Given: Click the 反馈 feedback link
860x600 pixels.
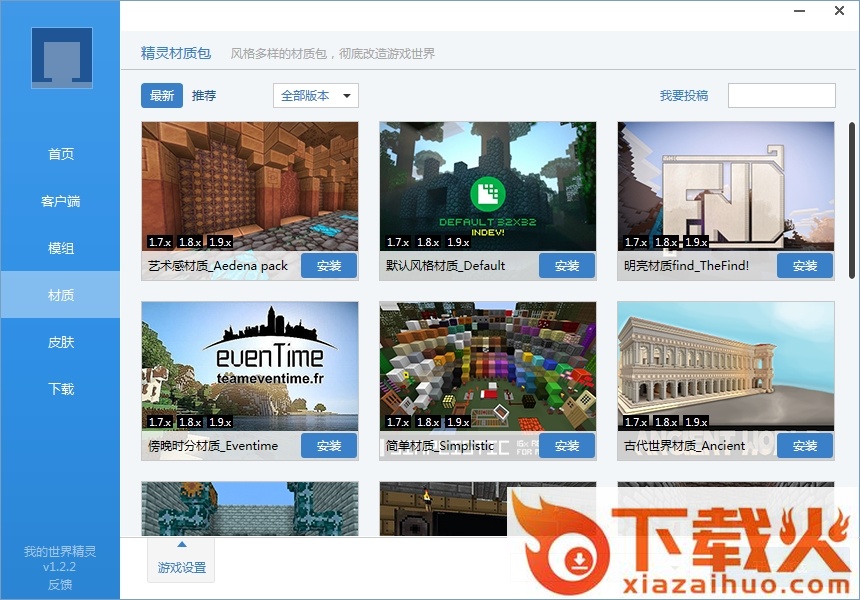Looking at the screenshot, I should pos(60,585).
